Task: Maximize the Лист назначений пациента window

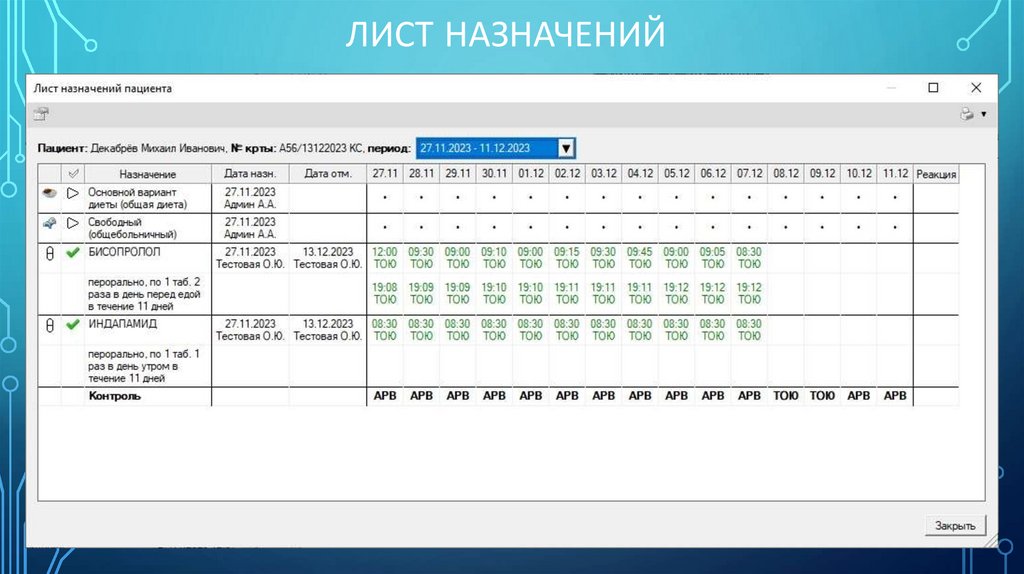Action: pyautogui.click(x=933, y=88)
